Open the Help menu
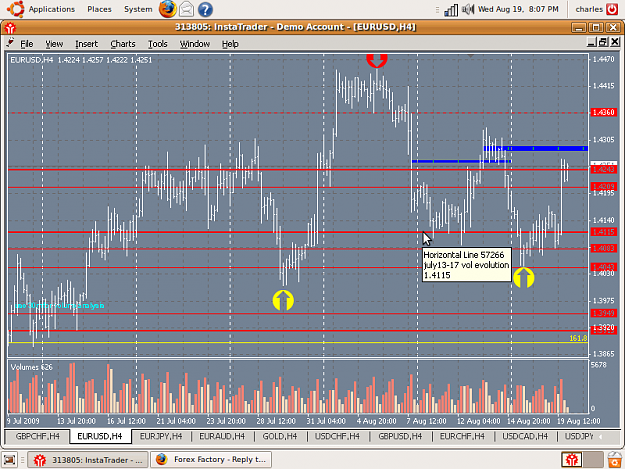Viewport: 625px width, 469px height. point(230,44)
